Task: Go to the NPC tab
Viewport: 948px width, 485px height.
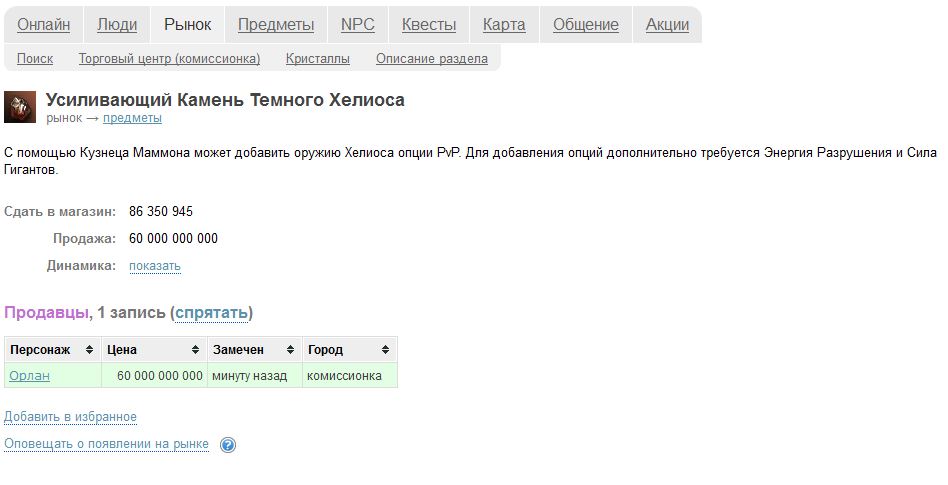Action: click(x=358, y=25)
